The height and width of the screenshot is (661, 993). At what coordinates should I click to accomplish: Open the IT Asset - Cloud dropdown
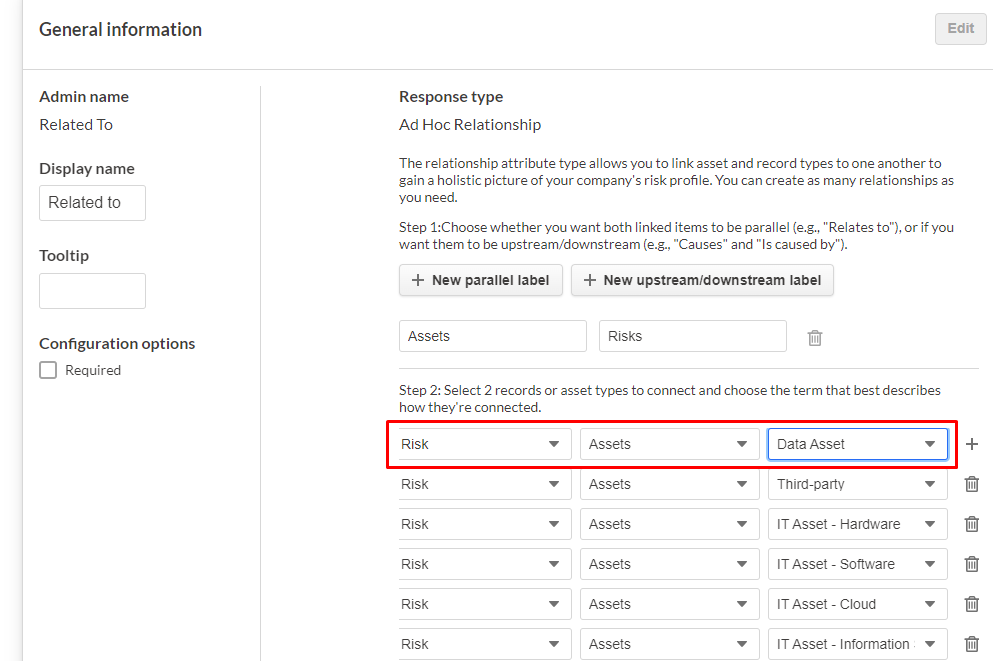coord(857,603)
